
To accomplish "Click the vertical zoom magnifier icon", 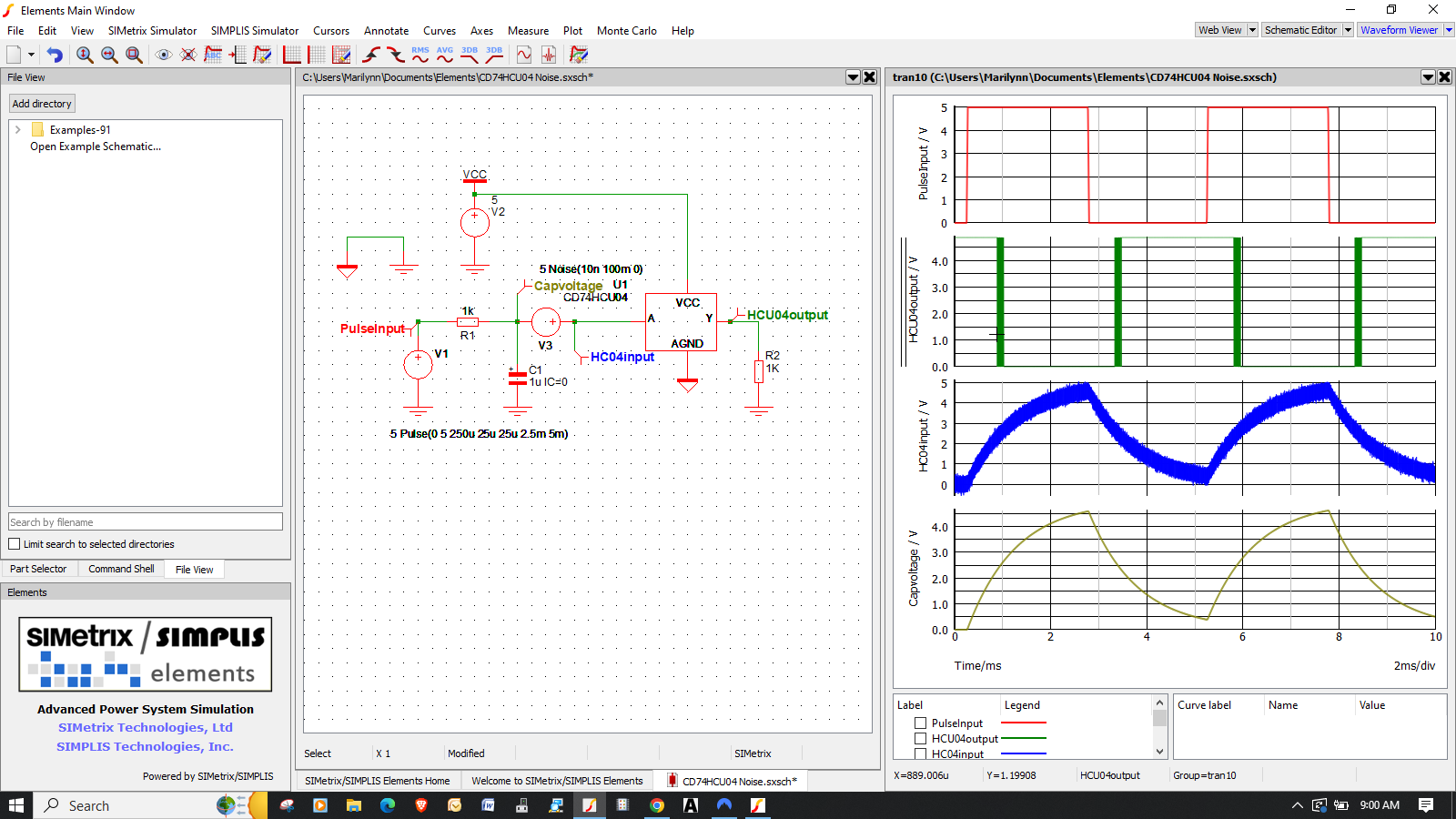I will click(x=85, y=55).
